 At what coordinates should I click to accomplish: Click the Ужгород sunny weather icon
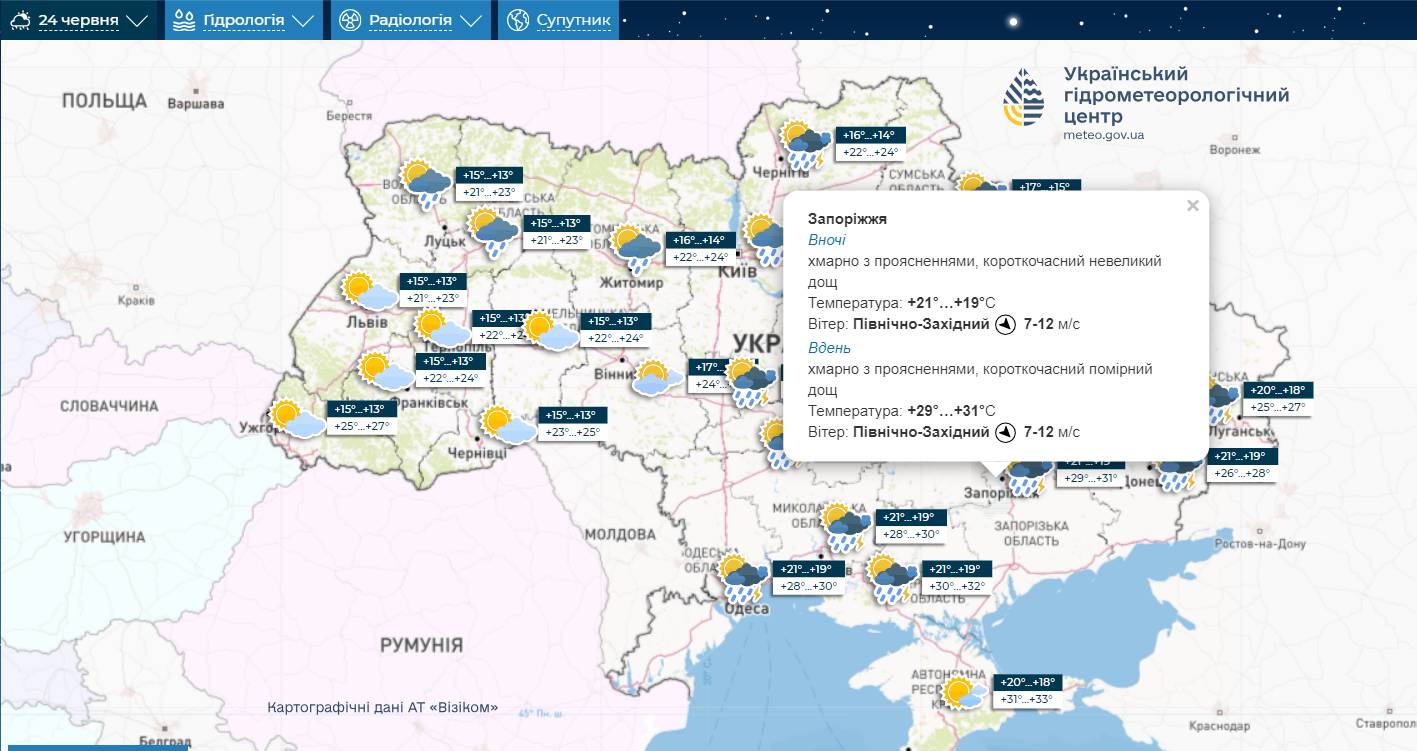coord(296,418)
